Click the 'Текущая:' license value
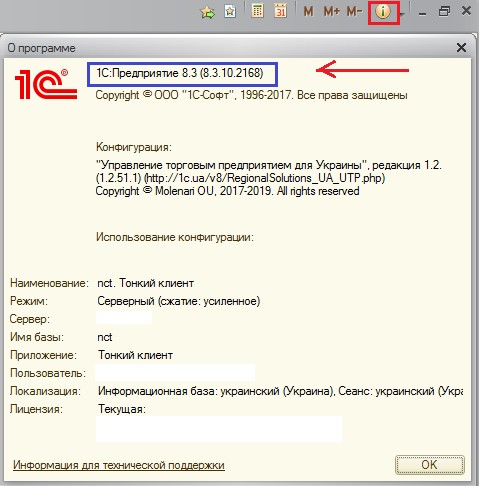 click(x=122, y=409)
